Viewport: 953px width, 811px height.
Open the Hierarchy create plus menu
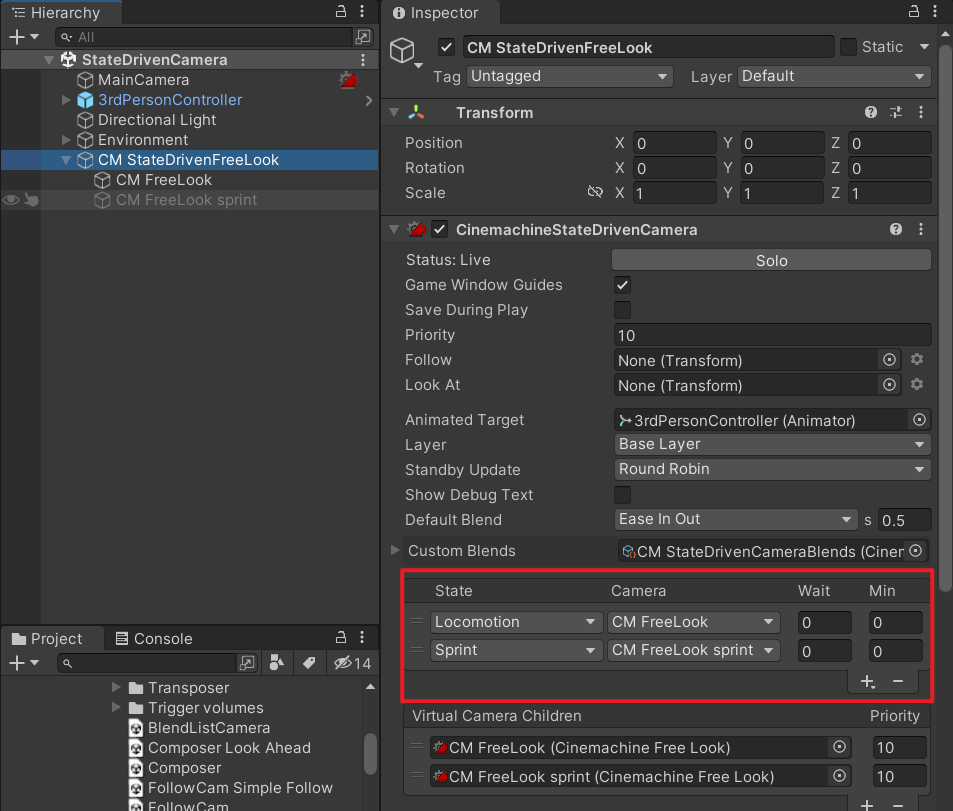pos(24,37)
